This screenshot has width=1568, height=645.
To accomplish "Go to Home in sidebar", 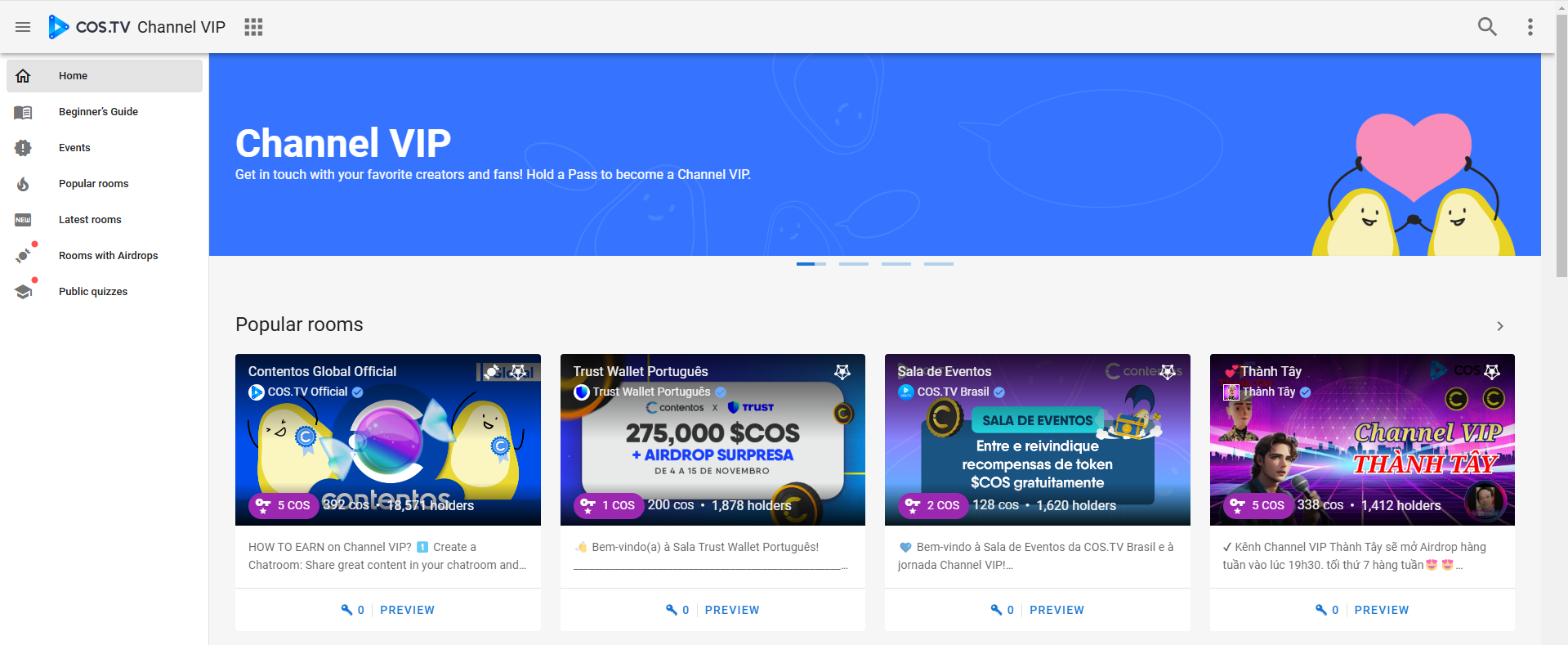I will pos(105,76).
